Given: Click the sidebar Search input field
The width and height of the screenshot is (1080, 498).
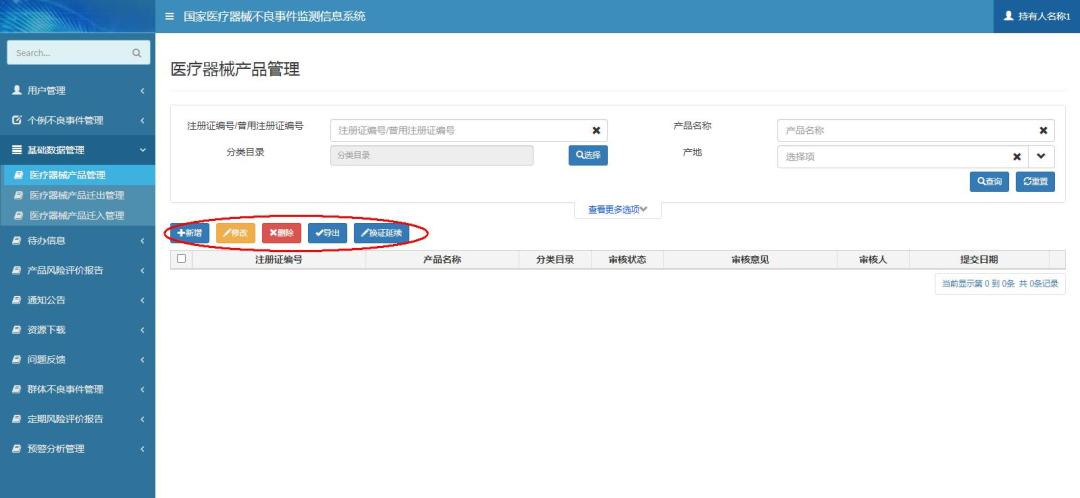Looking at the screenshot, I should coord(79,53).
